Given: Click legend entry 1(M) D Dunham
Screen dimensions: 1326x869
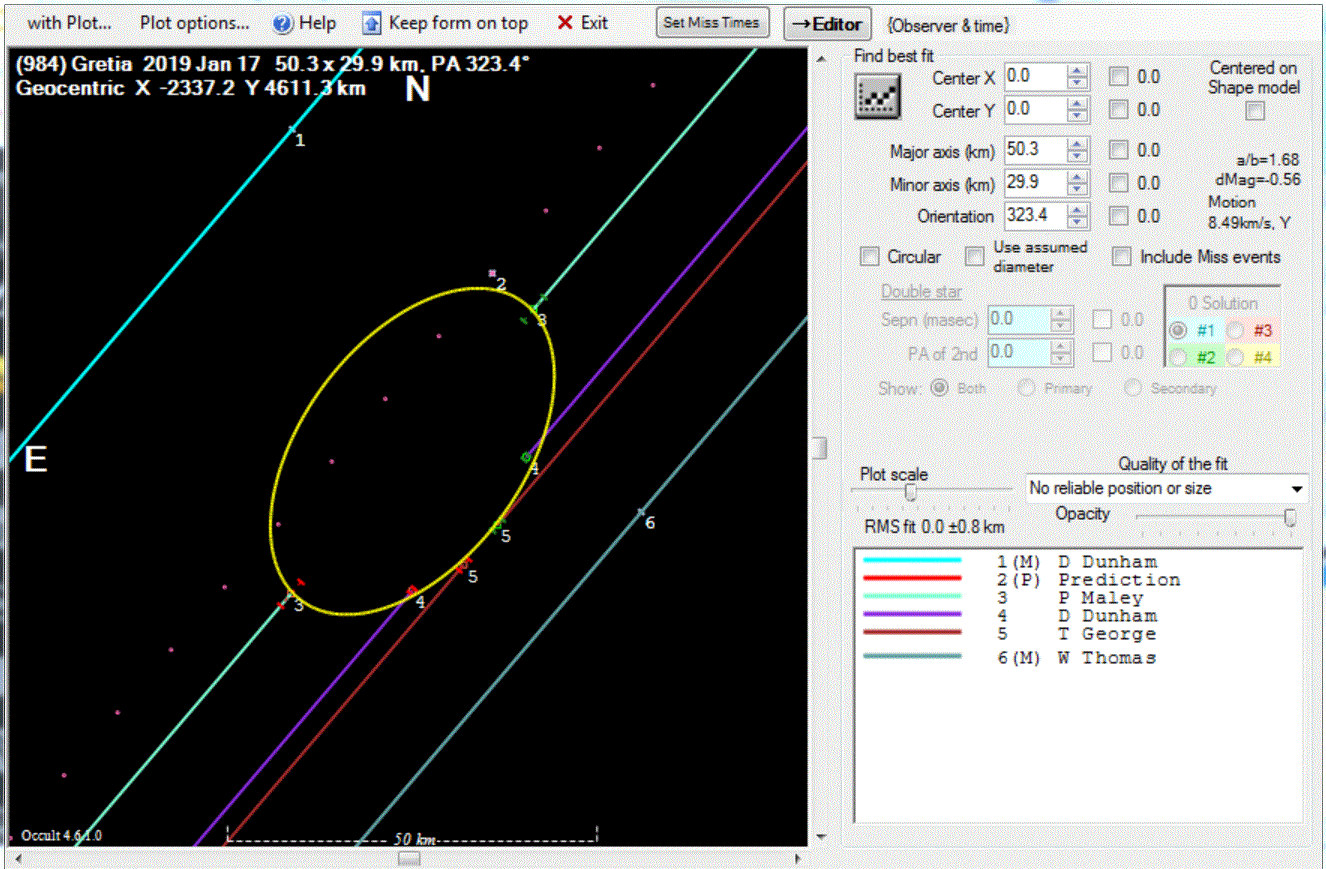Looking at the screenshot, I should (x=1077, y=561).
